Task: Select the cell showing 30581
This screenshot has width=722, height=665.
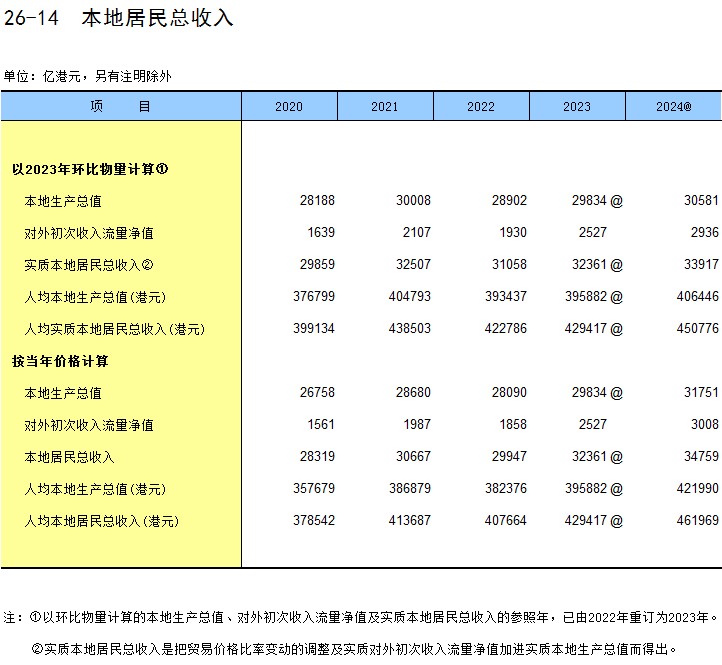Action: (x=701, y=201)
